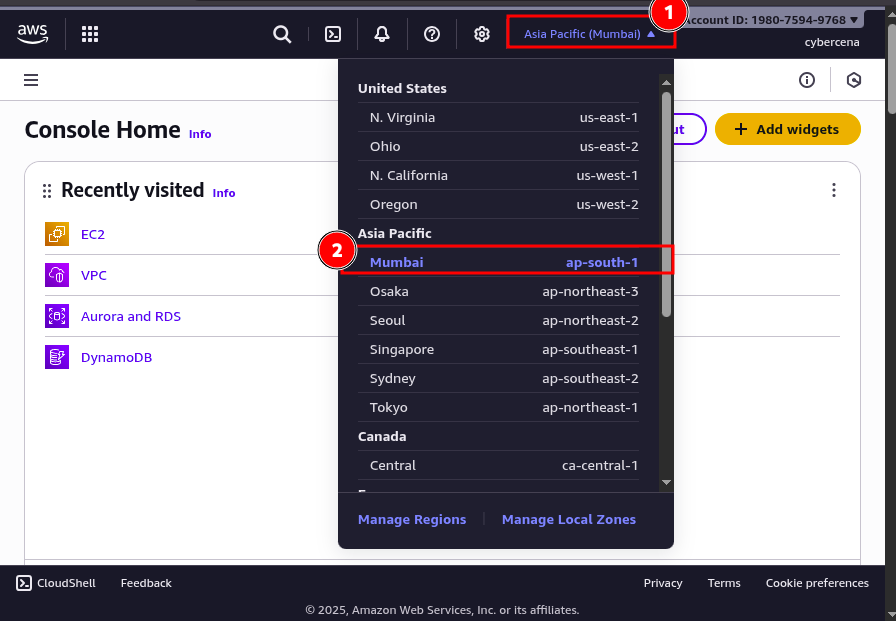The width and height of the screenshot is (896, 621).
Task: Open the services grid menu
Action: 90,34
